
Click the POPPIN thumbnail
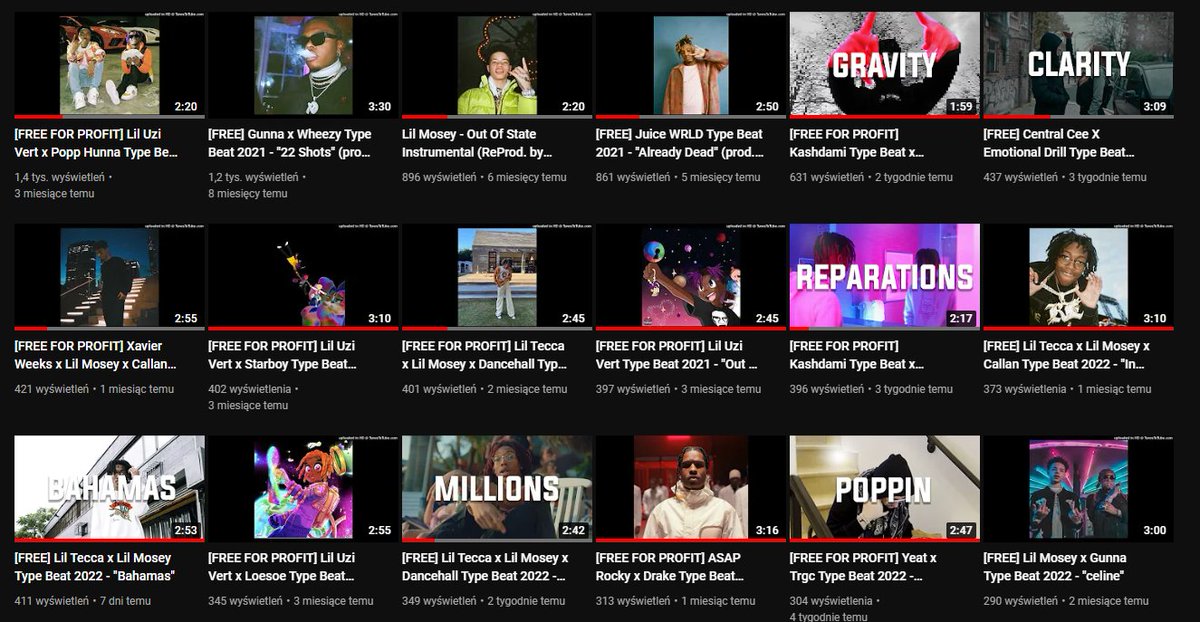coord(885,489)
